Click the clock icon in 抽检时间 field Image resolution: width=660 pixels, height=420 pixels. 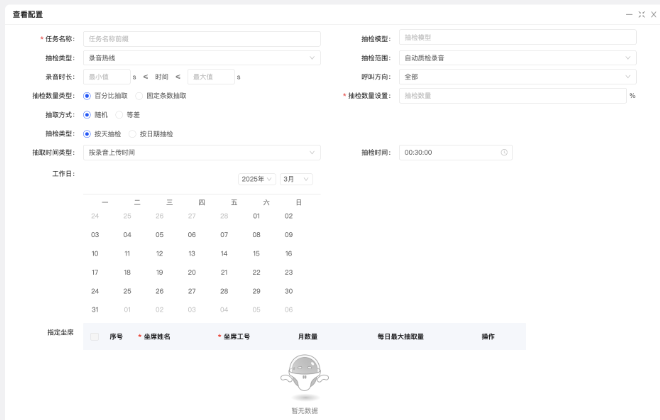pos(505,152)
